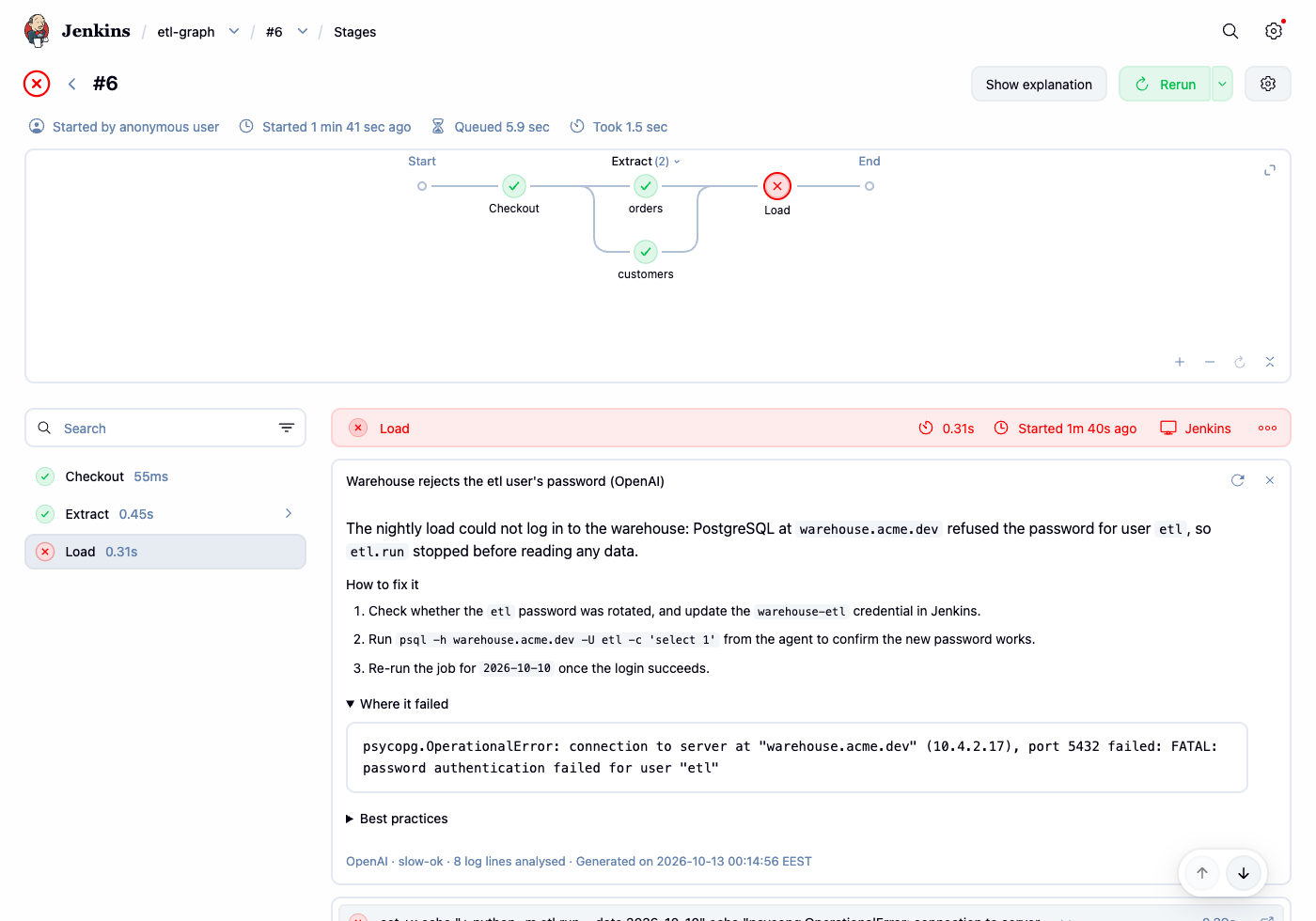Open the stage search filter options icon
Image resolution: width=1316 pixels, height=921 pixels.
pyautogui.click(x=287, y=428)
